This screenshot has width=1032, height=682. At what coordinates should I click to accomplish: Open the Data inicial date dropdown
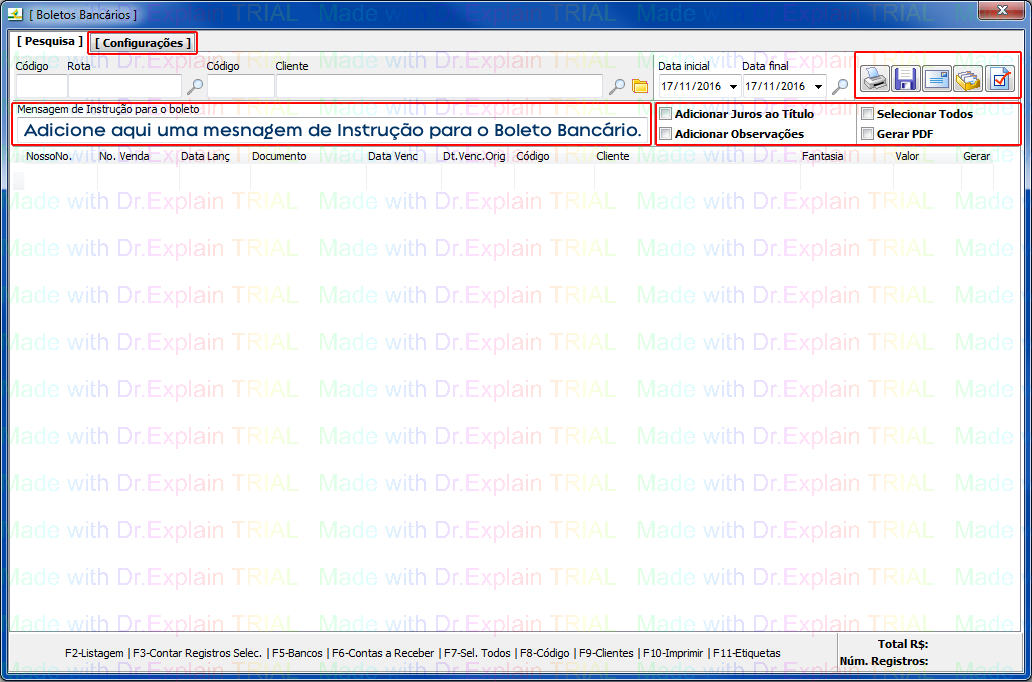click(x=733, y=87)
